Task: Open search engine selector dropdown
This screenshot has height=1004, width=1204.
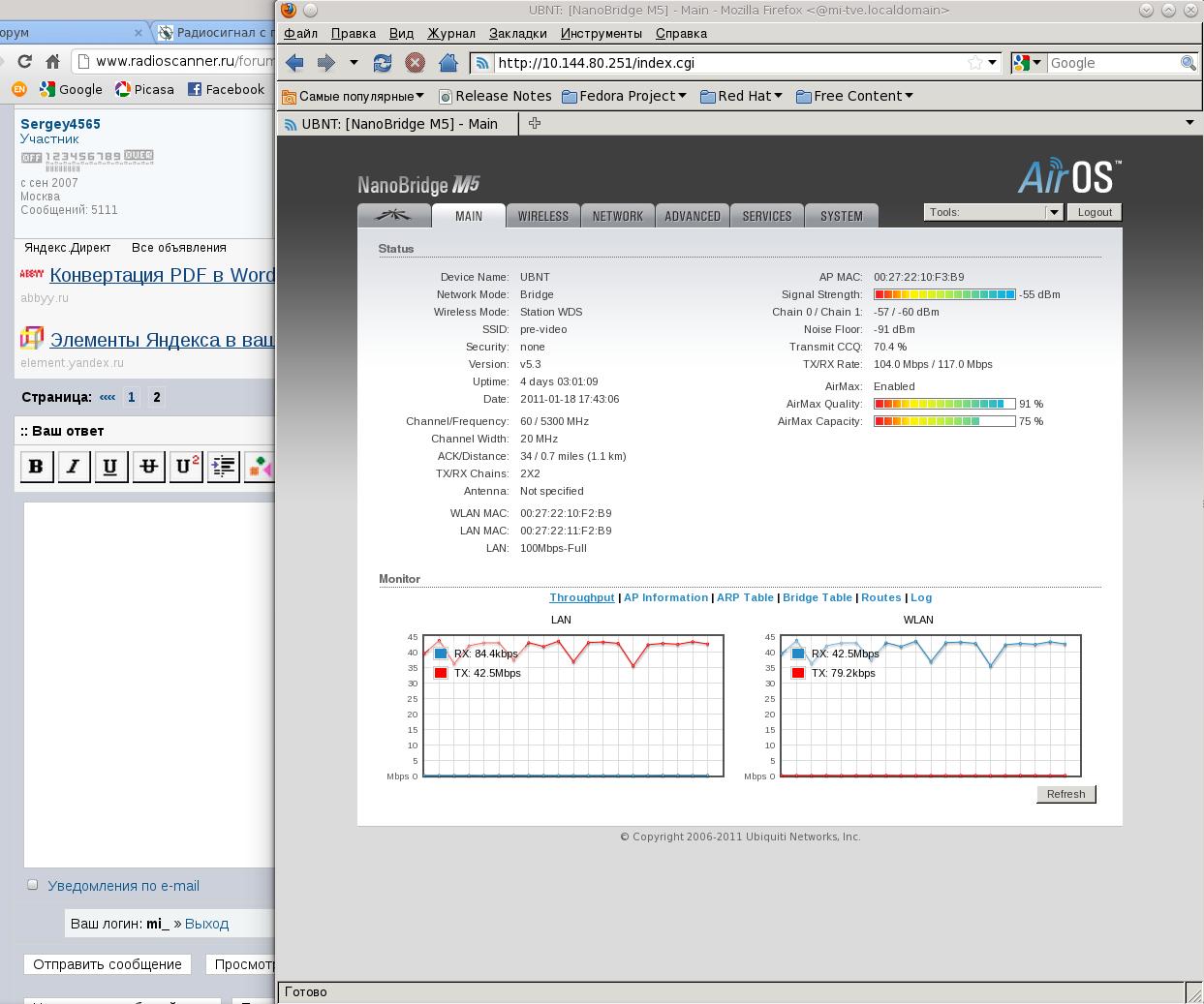Action: point(1036,63)
